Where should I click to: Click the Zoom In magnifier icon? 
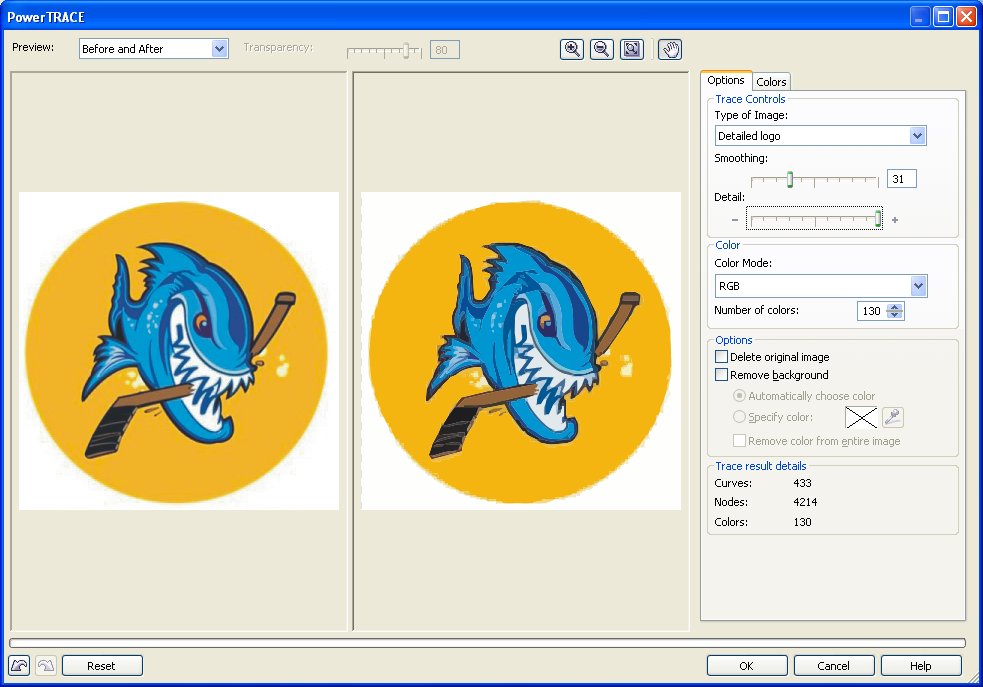571,50
